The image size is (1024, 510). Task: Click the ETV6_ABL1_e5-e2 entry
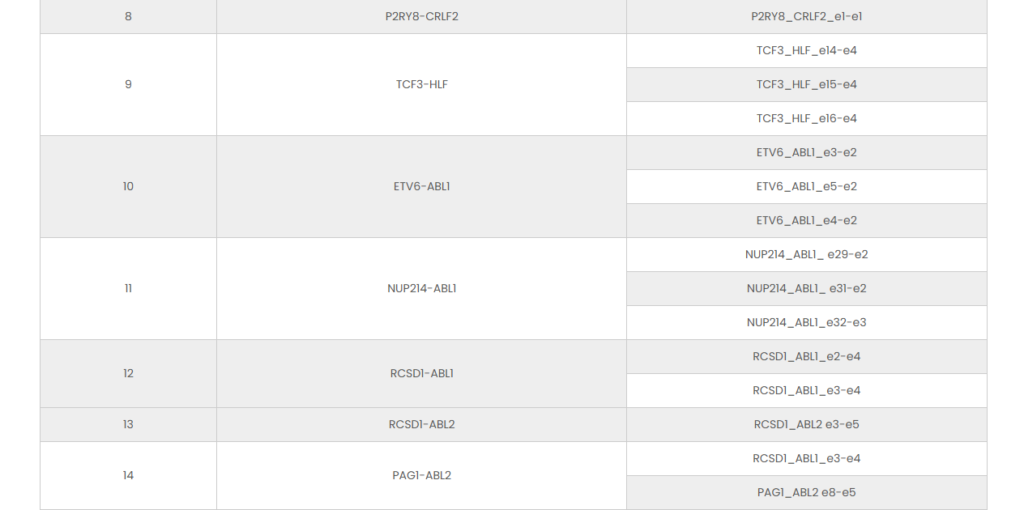pos(806,187)
